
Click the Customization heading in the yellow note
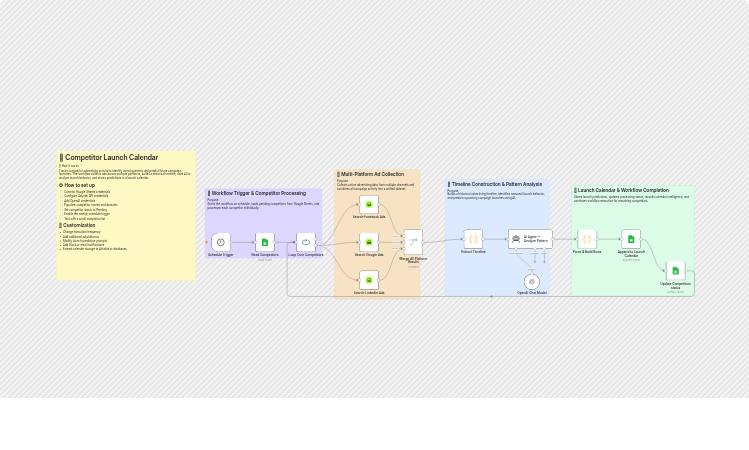coord(79,225)
